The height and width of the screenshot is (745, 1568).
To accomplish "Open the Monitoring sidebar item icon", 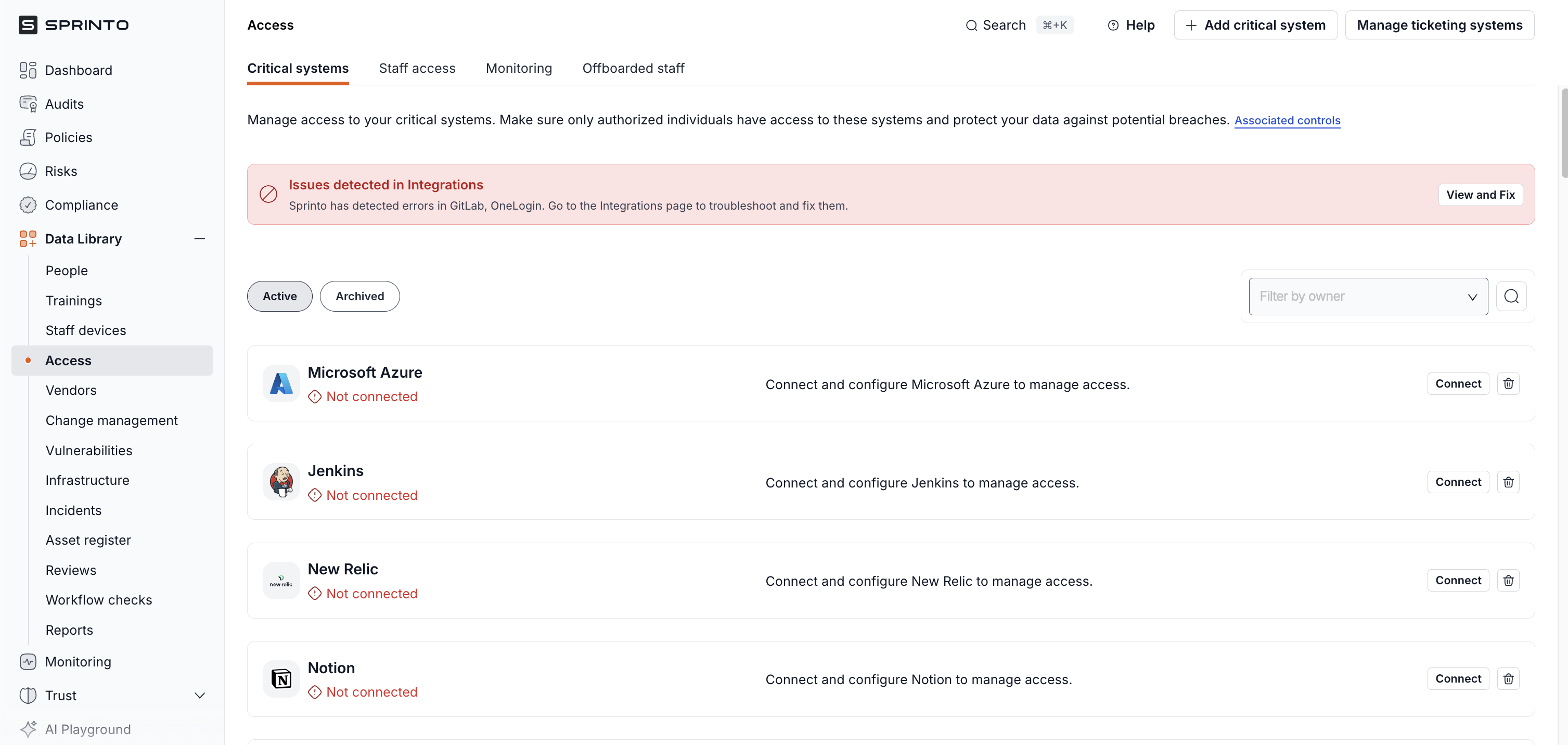I will pos(28,662).
